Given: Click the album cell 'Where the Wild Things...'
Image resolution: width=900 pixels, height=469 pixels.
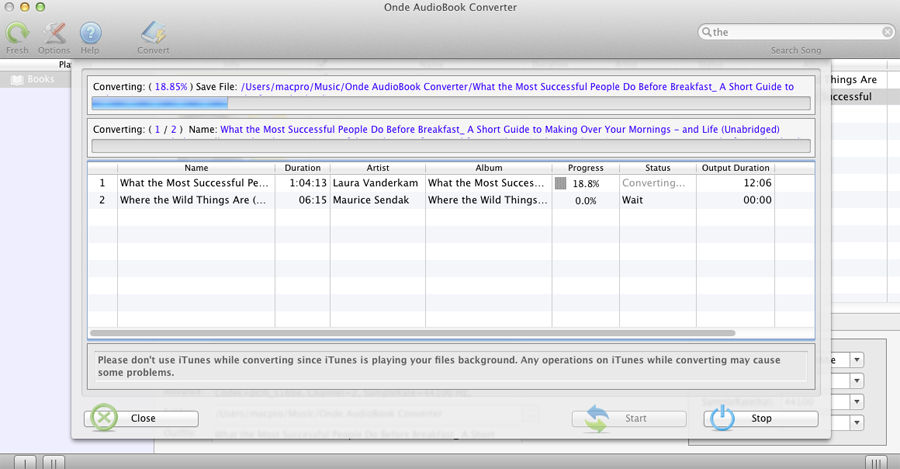Looking at the screenshot, I should 487,200.
